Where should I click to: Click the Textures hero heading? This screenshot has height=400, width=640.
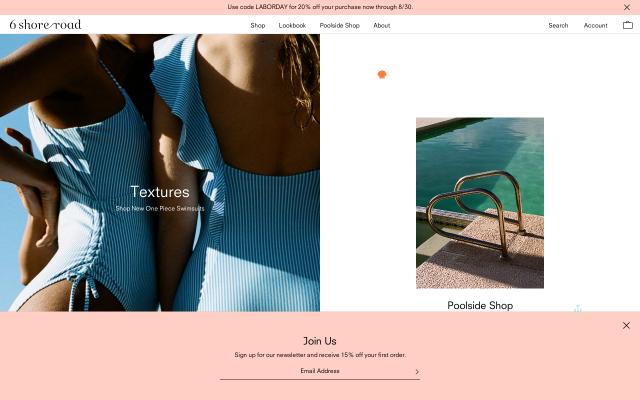point(160,192)
